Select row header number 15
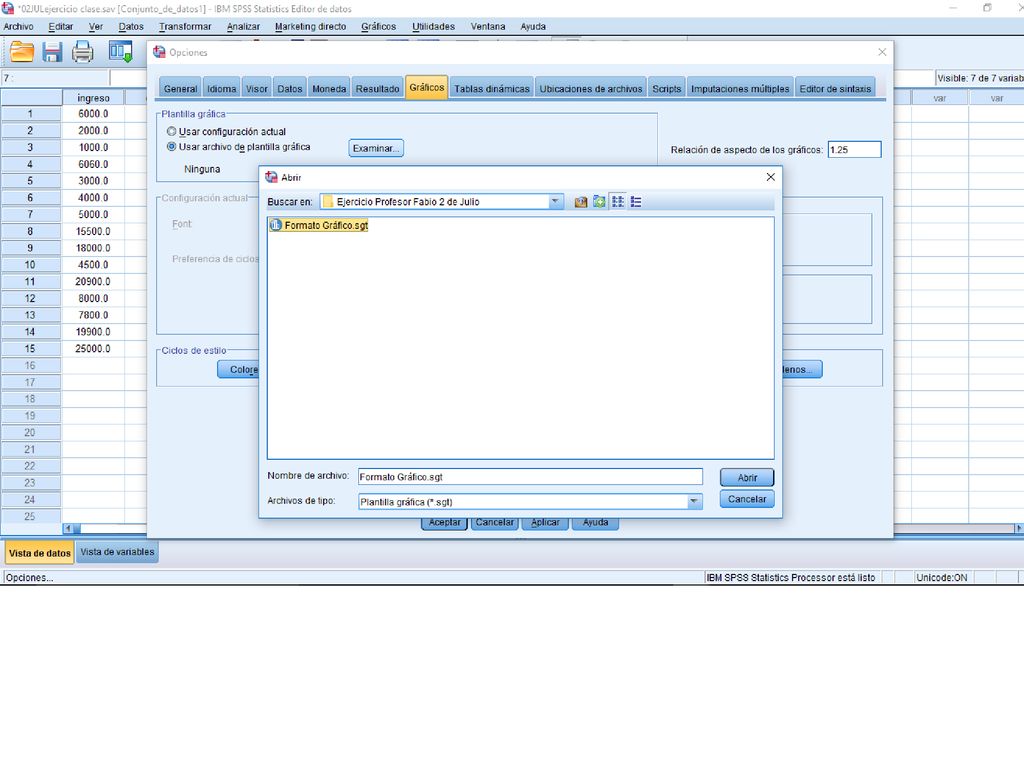The height and width of the screenshot is (768, 1024). [x=31, y=349]
